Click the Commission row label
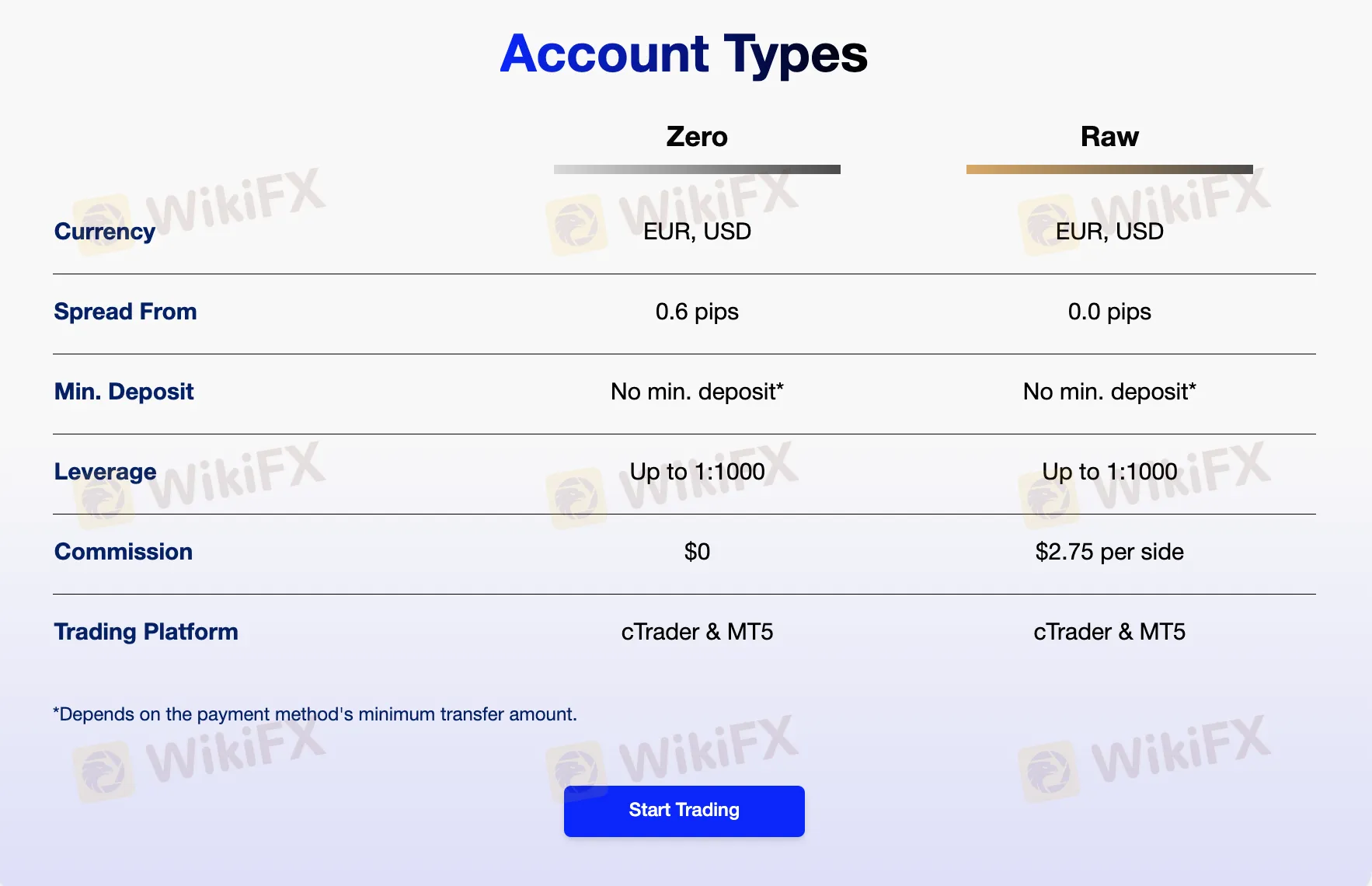1372x886 pixels. click(x=123, y=552)
